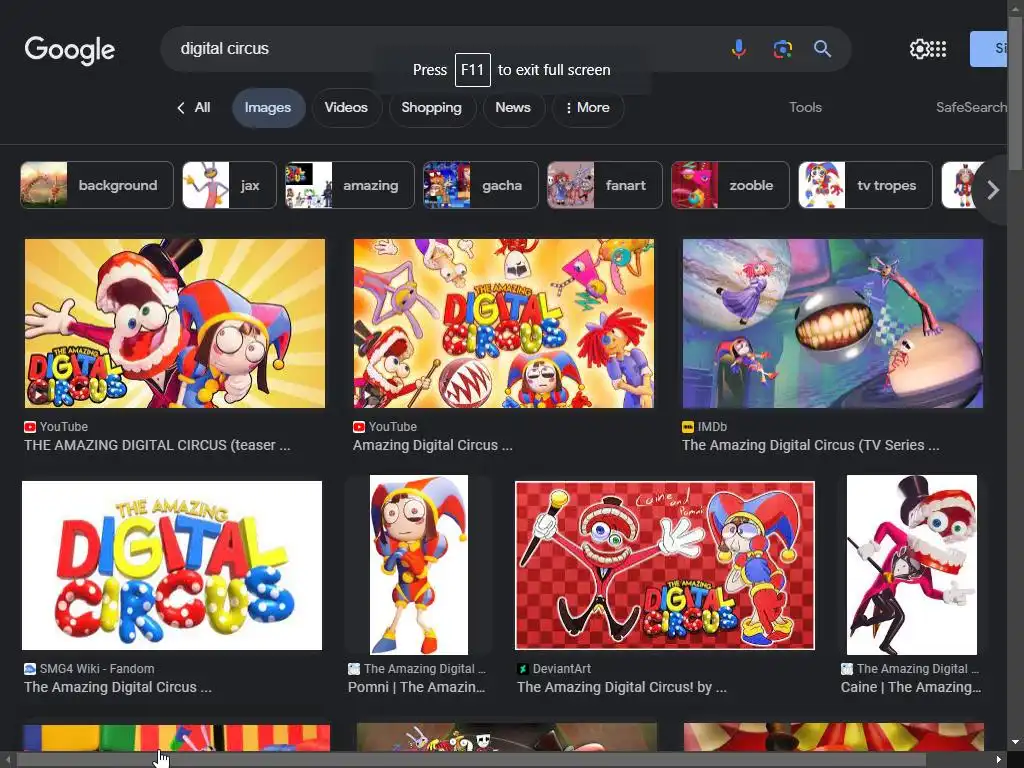Open the News tab
The height and width of the screenshot is (768, 1024).
click(513, 108)
